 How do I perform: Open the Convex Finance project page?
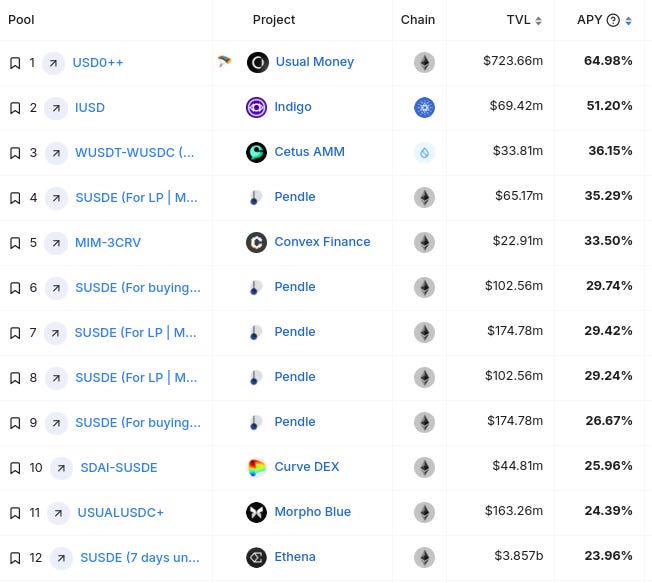pyautogui.click(x=322, y=242)
